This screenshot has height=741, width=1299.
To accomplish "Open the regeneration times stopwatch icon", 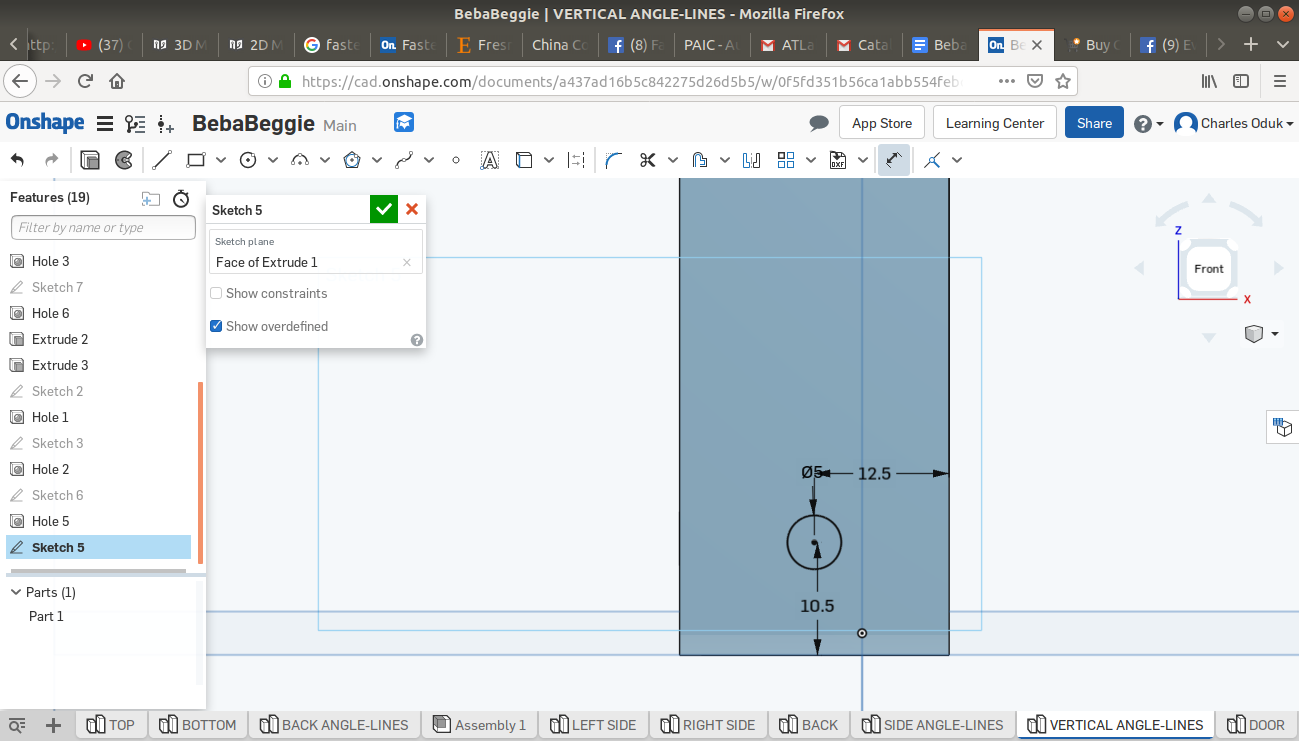I will pyautogui.click(x=181, y=198).
